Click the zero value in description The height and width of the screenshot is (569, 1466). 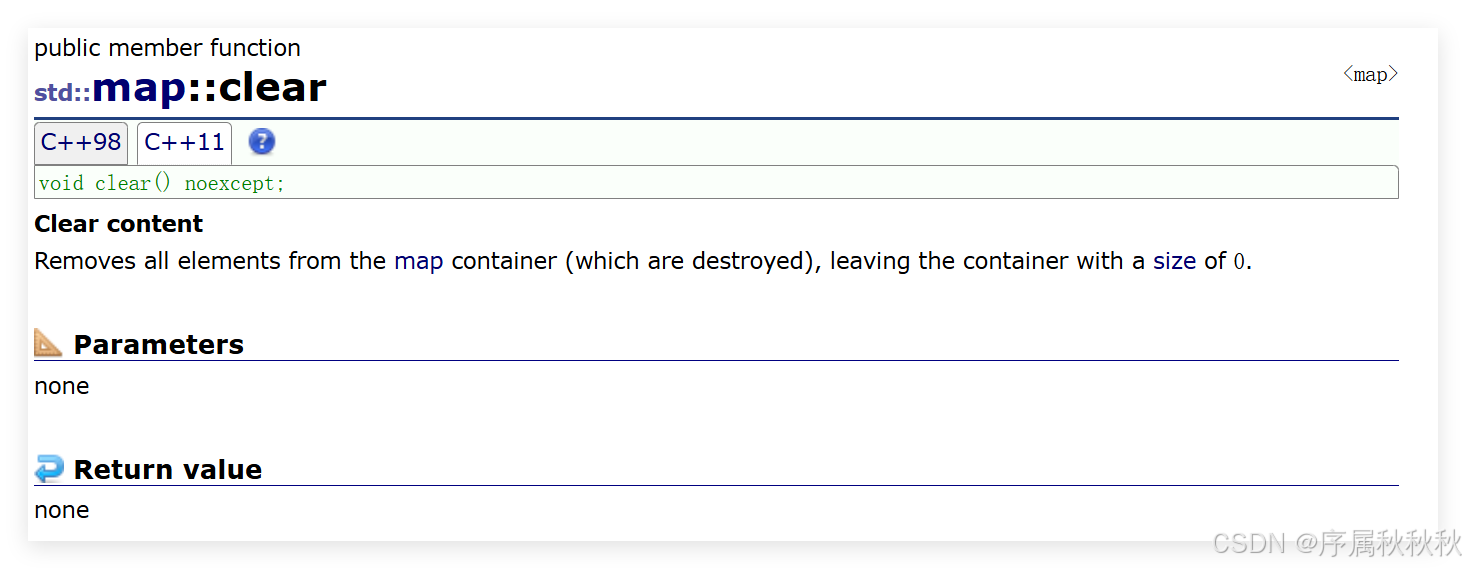pyautogui.click(x=1239, y=262)
